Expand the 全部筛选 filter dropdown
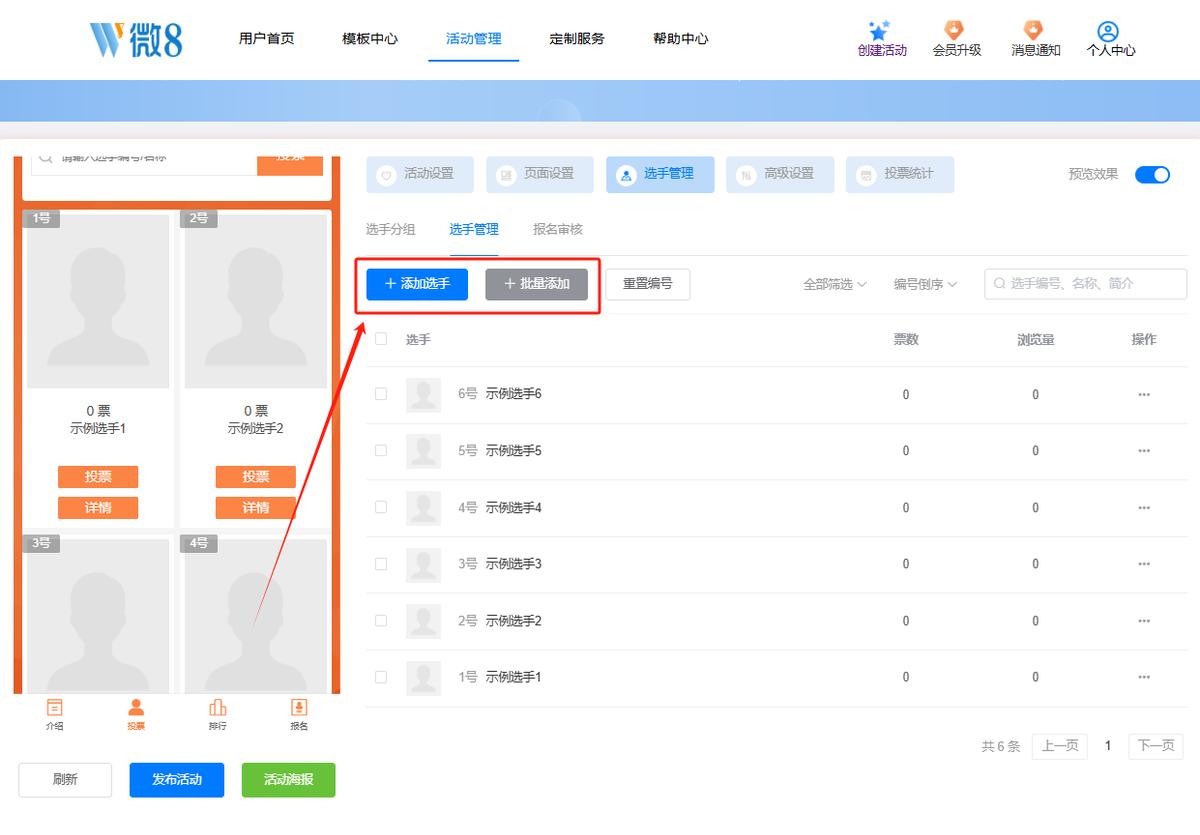The height and width of the screenshot is (835, 1200). (x=835, y=284)
